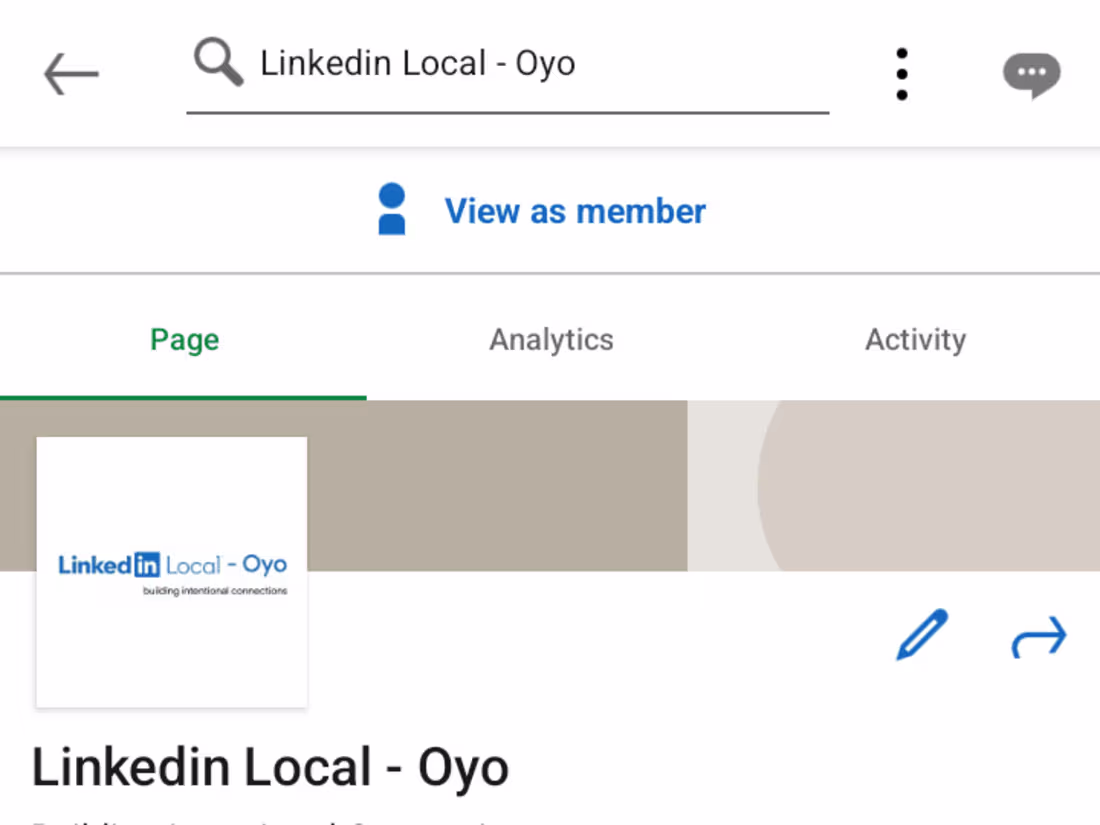Tap the member profile silhouette icon
Viewport: 1100px width, 825px height.
click(391, 208)
